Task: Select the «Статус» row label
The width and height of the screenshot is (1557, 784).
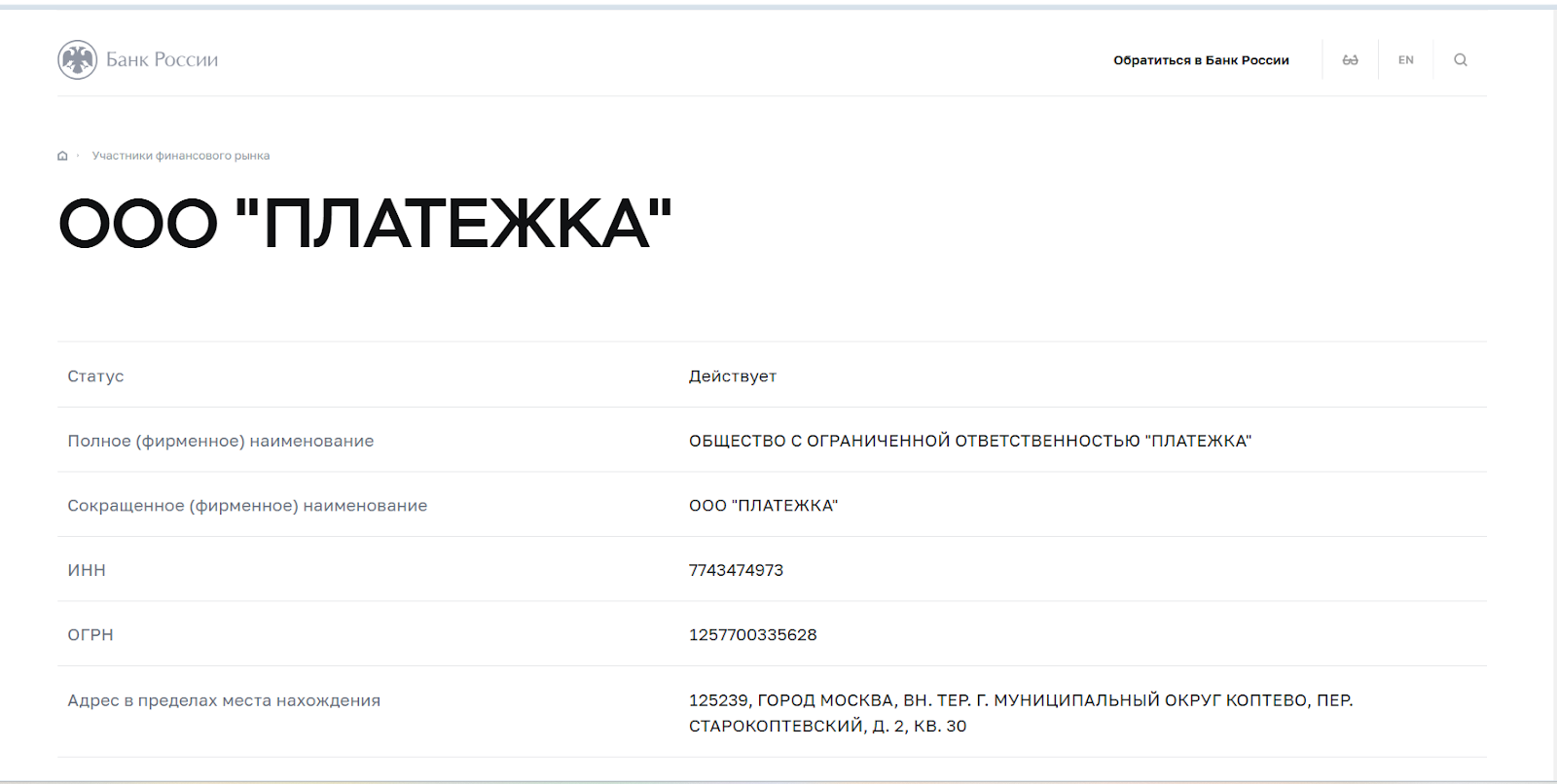Action: click(x=95, y=376)
